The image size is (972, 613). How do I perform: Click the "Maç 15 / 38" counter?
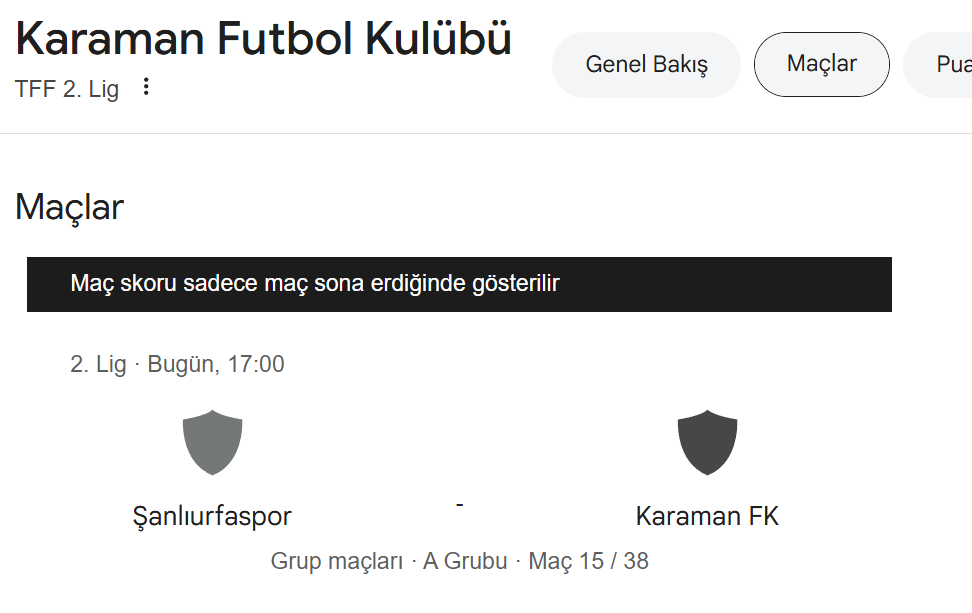click(588, 561)
